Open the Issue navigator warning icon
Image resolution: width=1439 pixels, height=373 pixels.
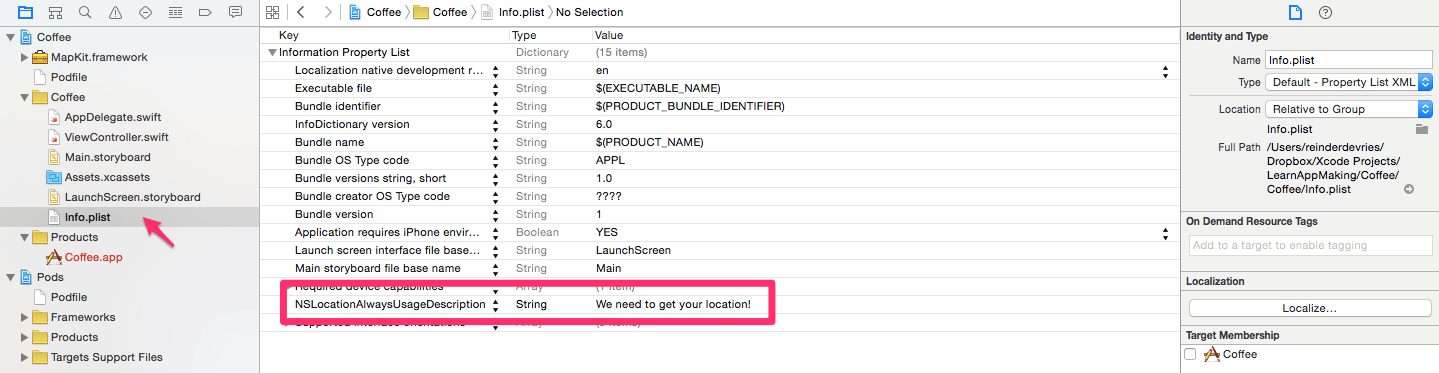click(115, 12)
